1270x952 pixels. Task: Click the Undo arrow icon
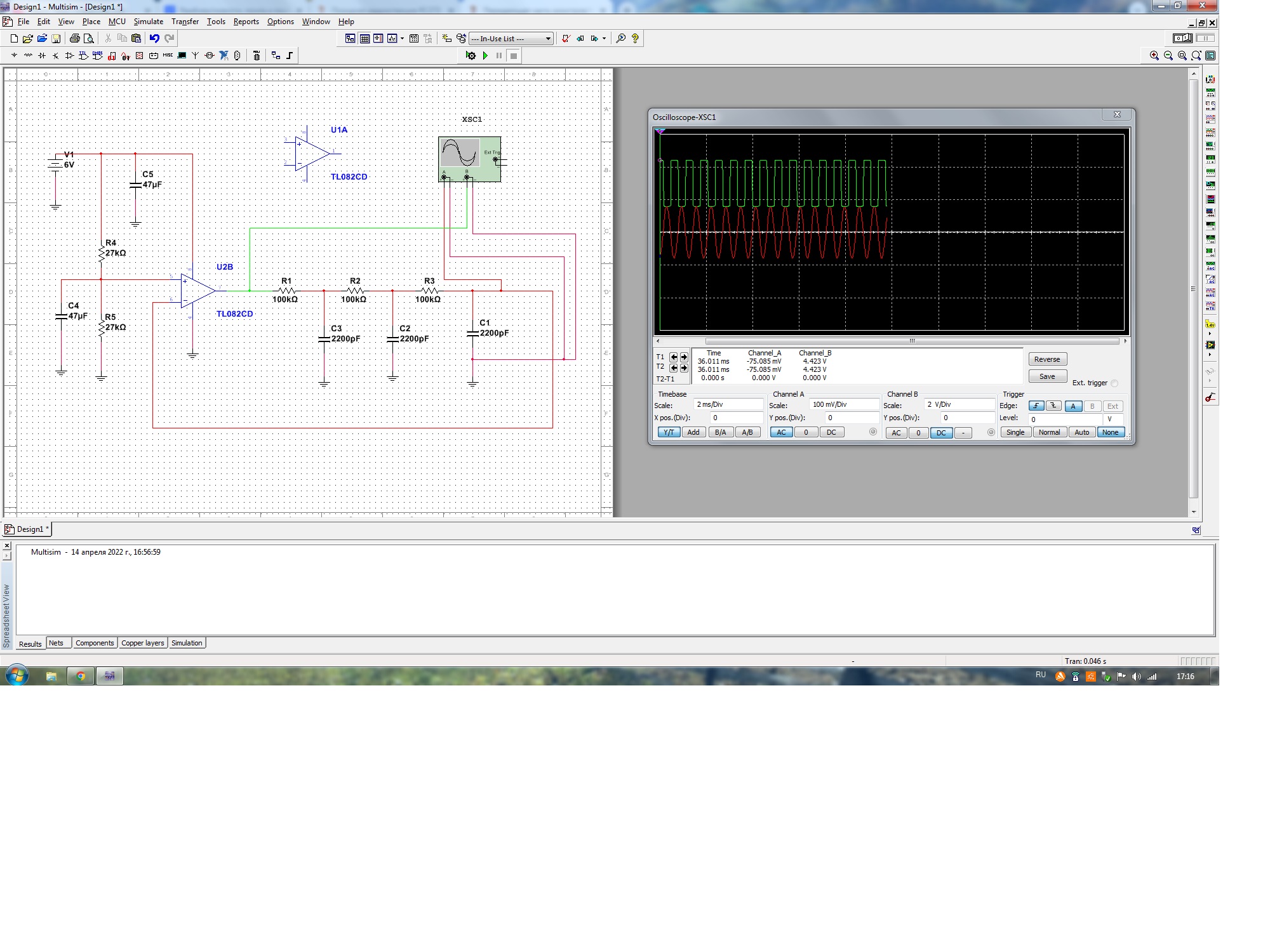(154, 39)
